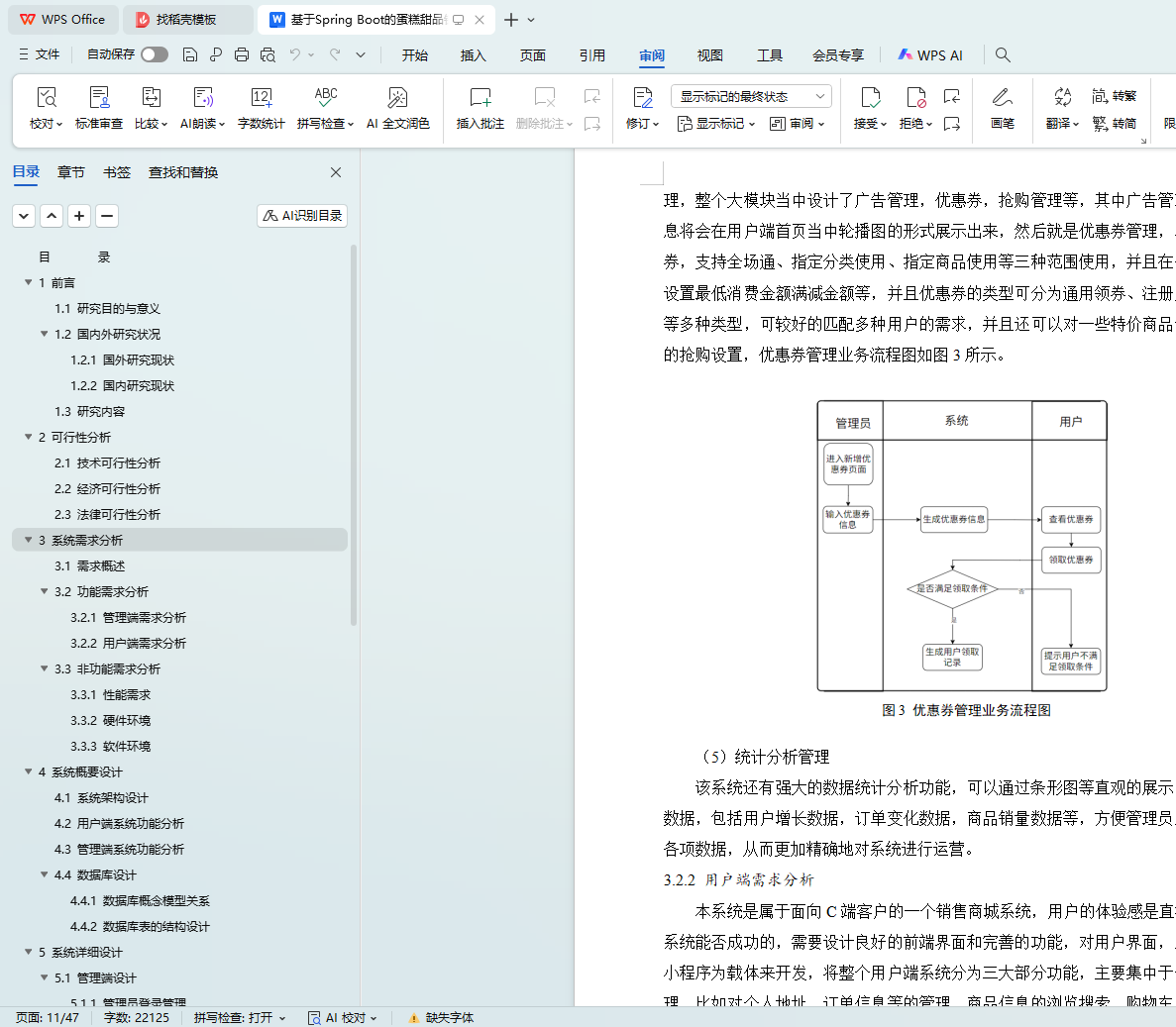Switch to the 视图 (View) ribbon tab
Image resolution: width=1176 pixels, height=1027 pixels.
pyautogui.click(x=709, y=55)
